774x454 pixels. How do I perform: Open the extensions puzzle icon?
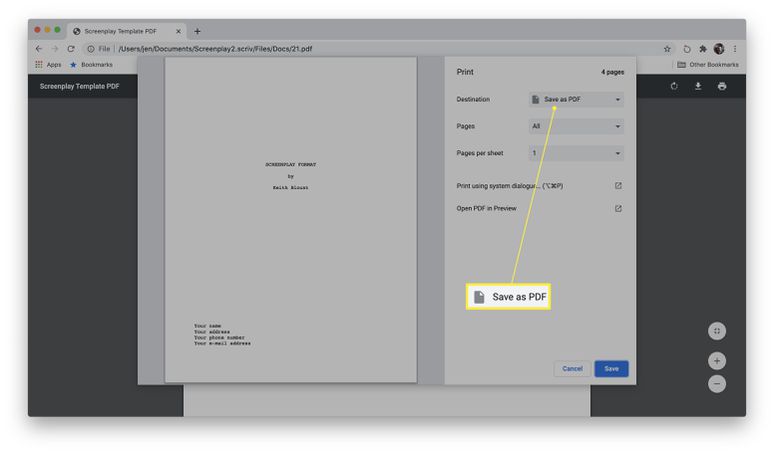pos(703,49)
